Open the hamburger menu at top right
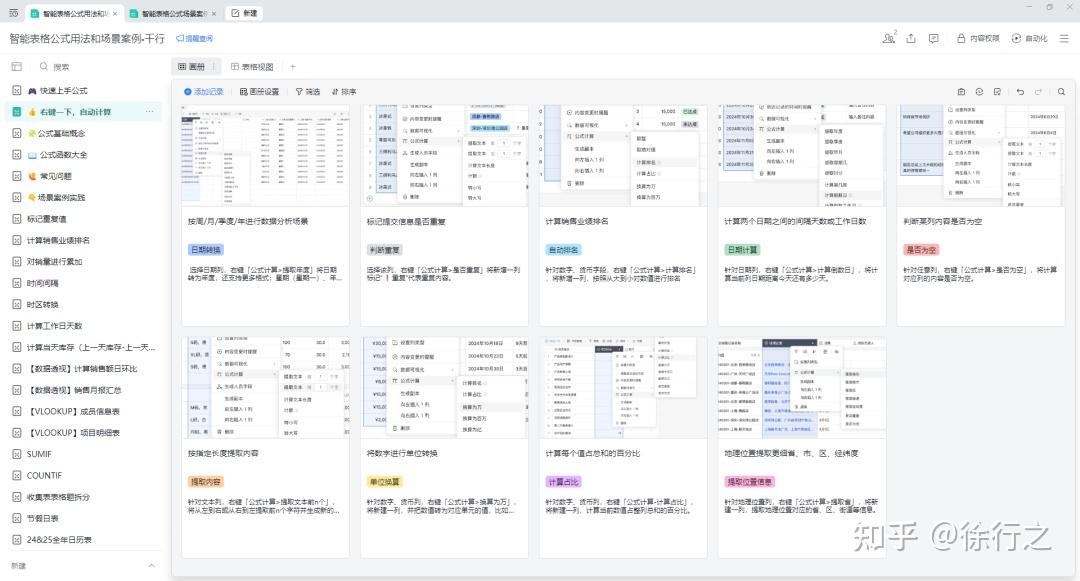 [1064, 39]
